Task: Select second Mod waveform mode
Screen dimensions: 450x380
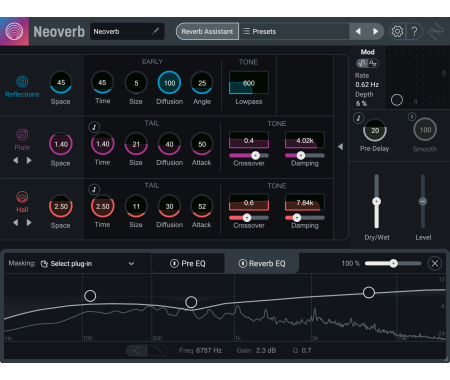Action: point(373,63)
